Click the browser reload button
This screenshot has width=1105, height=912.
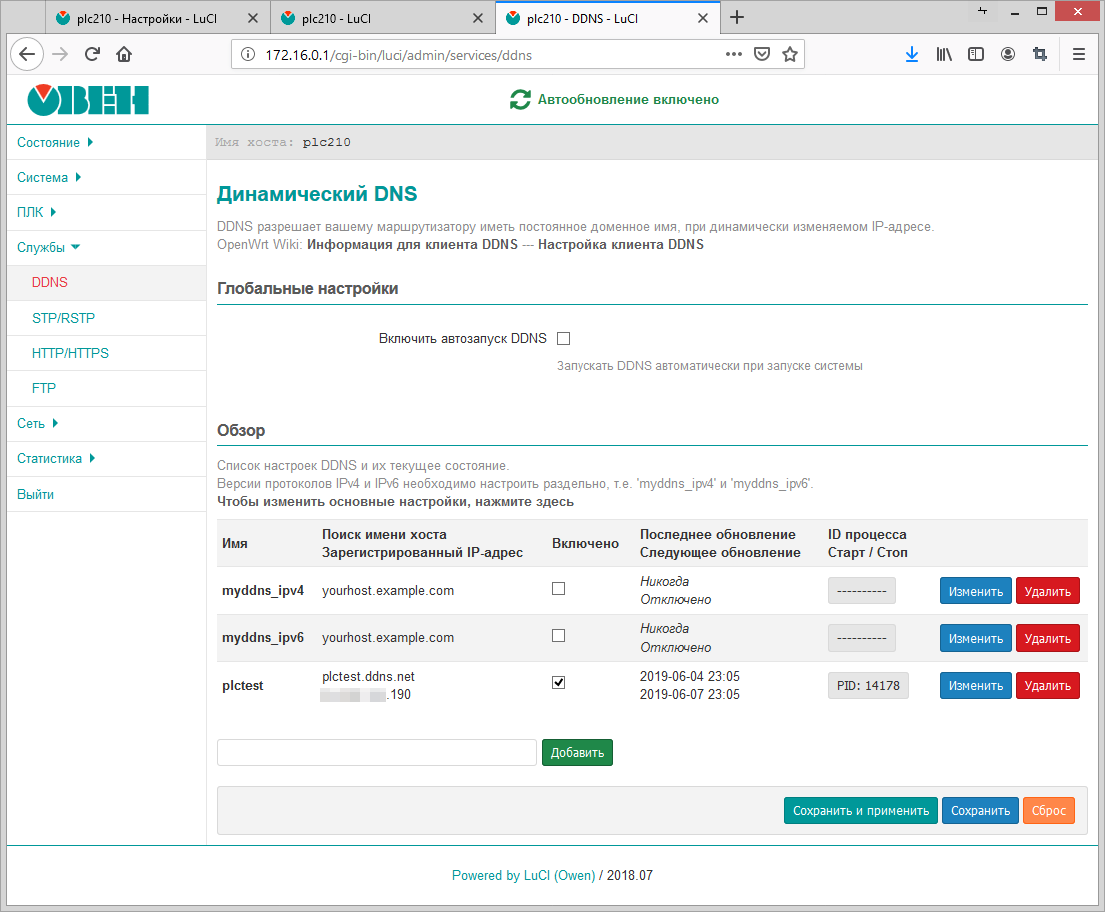[92, 55]
